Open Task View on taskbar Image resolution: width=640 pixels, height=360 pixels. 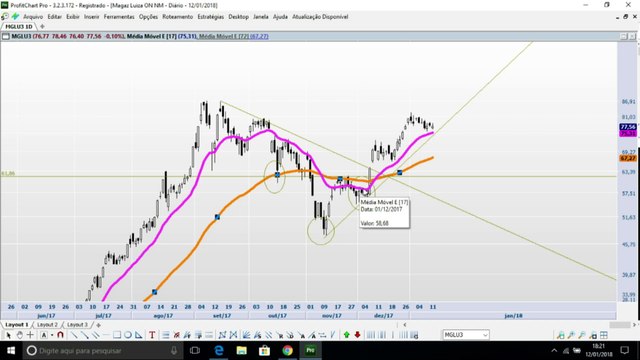(x=195, y=351)
